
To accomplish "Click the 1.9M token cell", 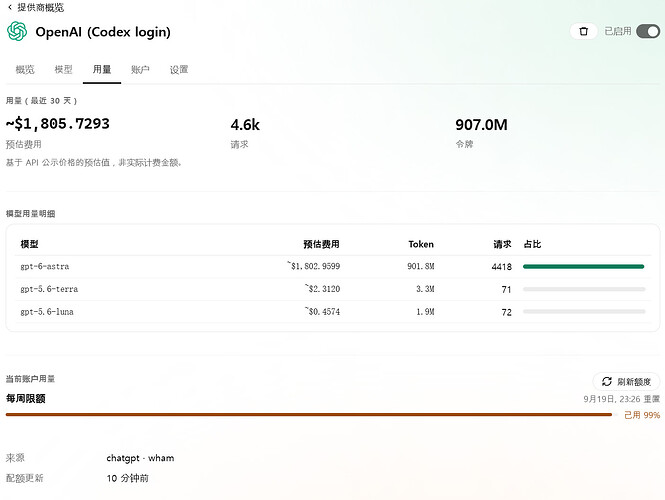I will coord(425,312).
